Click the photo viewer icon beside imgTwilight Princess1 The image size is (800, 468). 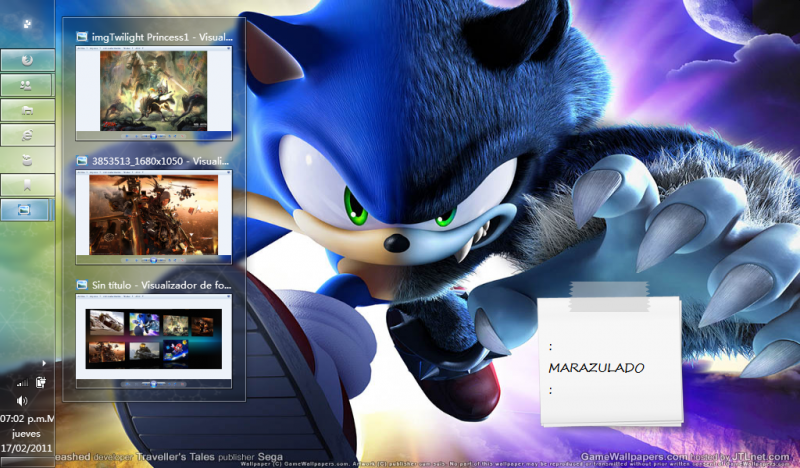[82, 36]
